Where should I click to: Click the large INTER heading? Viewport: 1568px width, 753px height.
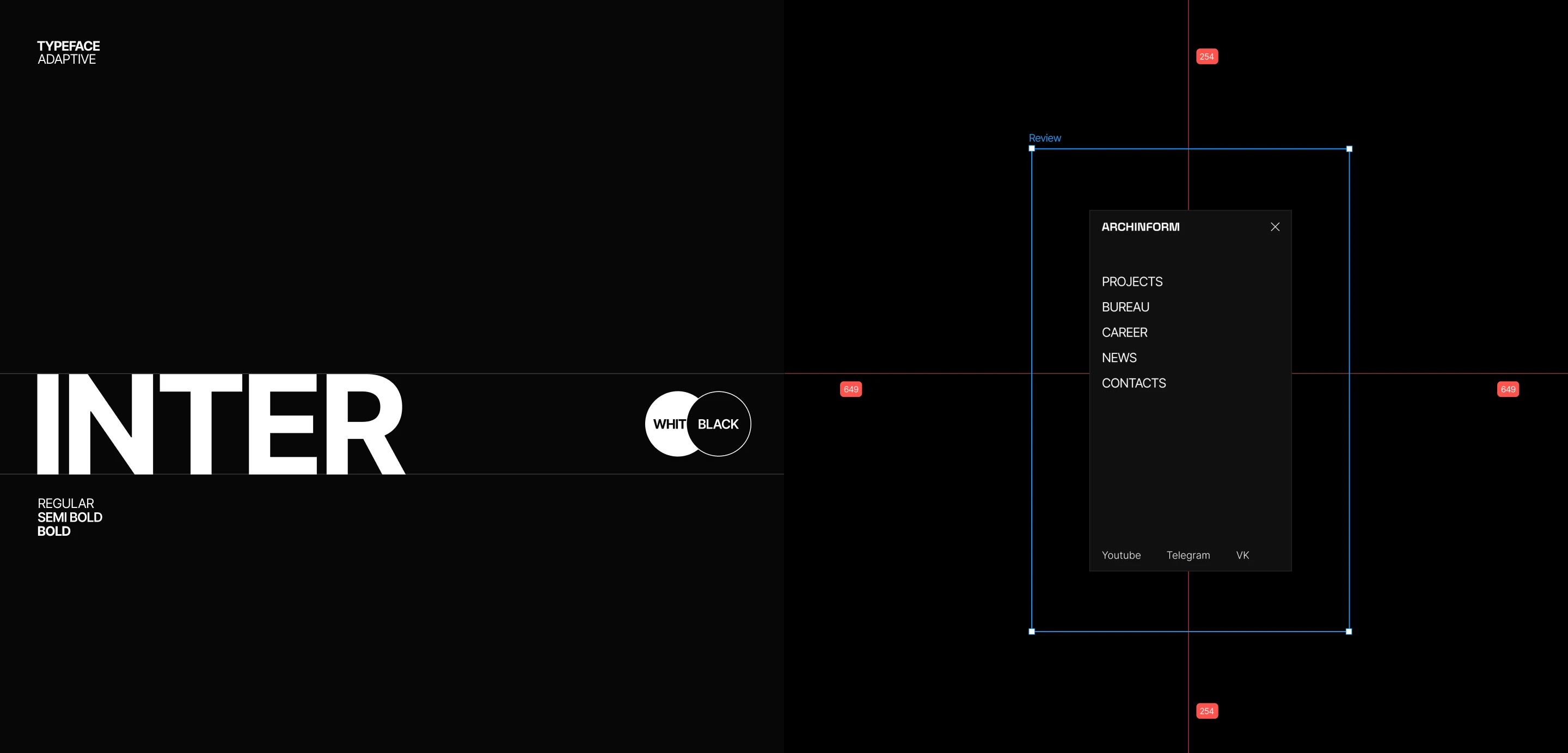pos(221,424)
